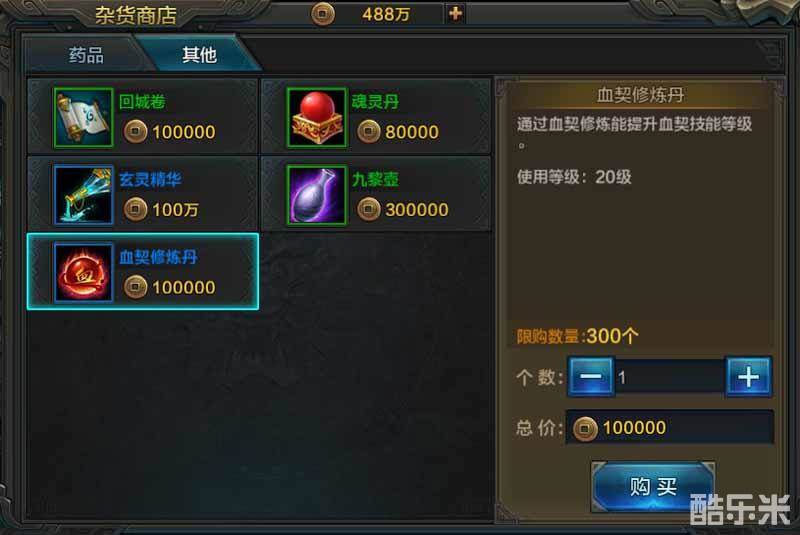
Task: Click the gold plus icon to add coins
Action: [455, 13]
